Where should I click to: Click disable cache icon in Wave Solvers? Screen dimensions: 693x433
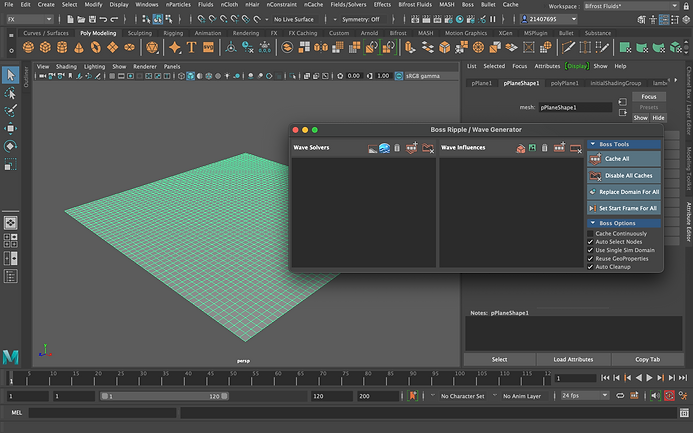(428, 148)
